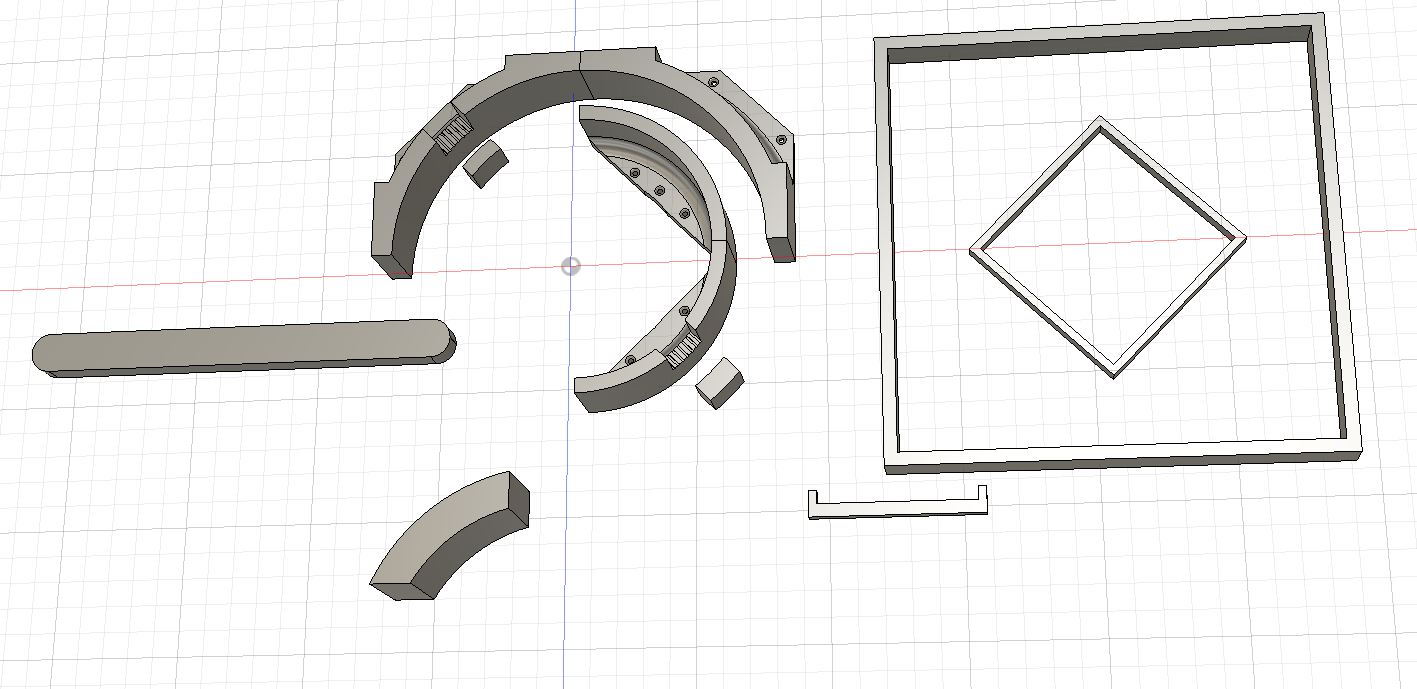Select the detached solid curved arc block
The width and height of the screenshot is (1417, 689).
click(x=450, y=536)
